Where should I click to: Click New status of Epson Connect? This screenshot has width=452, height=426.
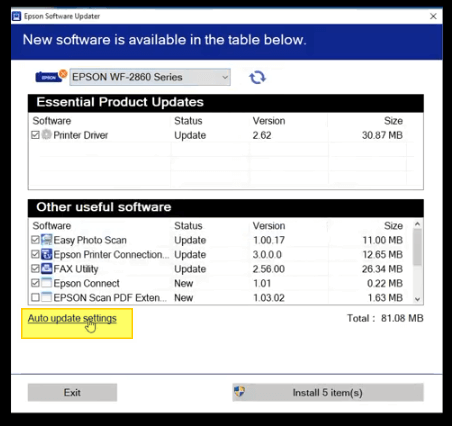click(x=184, y=283)
